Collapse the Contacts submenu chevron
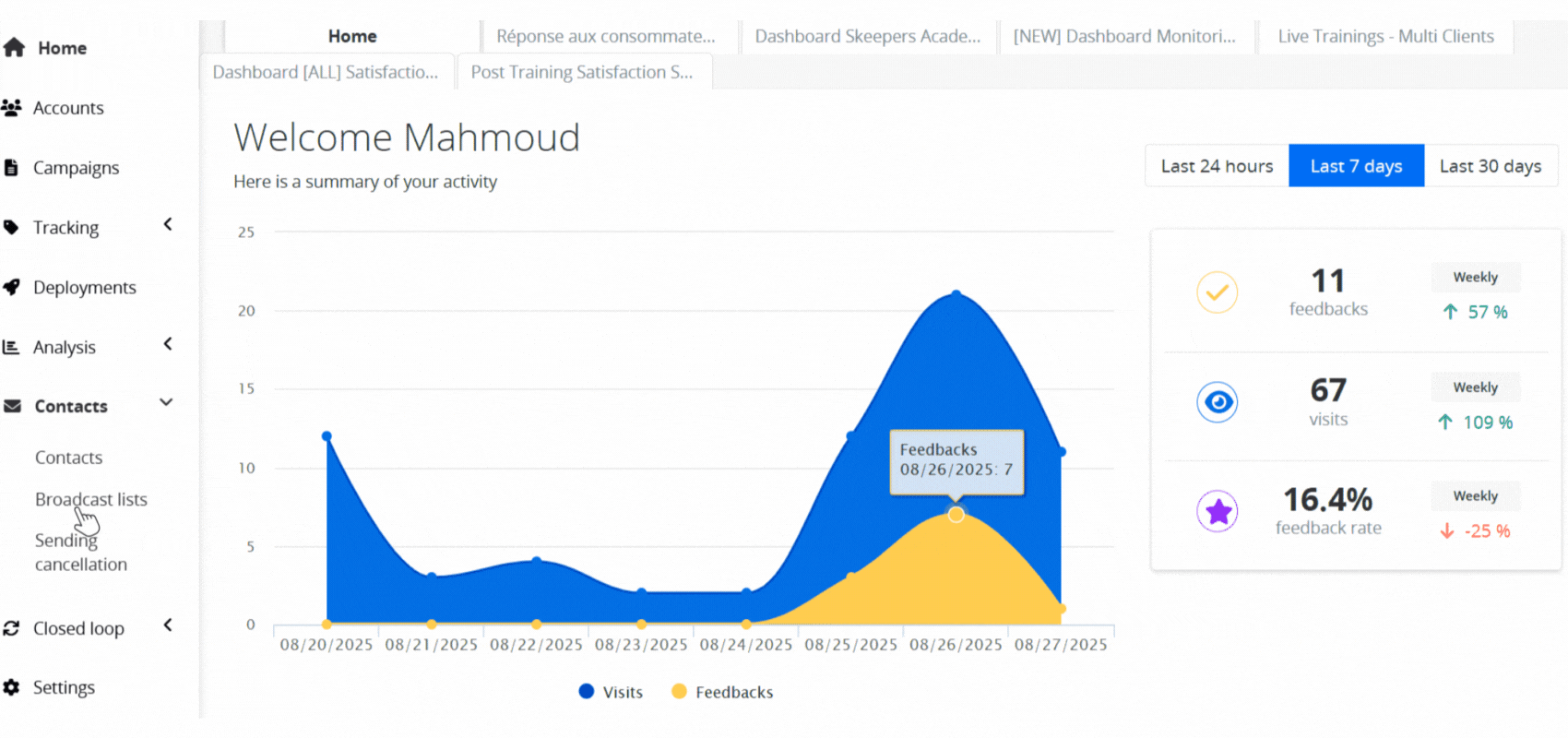The image size is (1568, 738). (x=167, y=402)
